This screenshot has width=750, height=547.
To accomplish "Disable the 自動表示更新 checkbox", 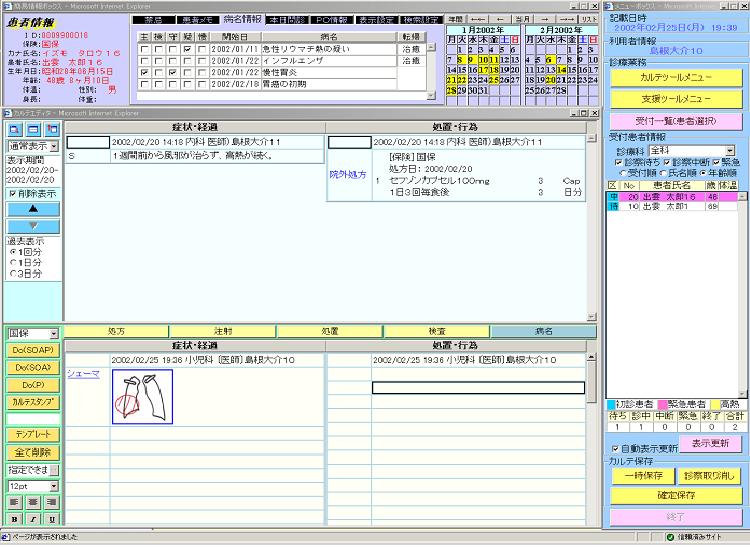I will click(614, 449).
